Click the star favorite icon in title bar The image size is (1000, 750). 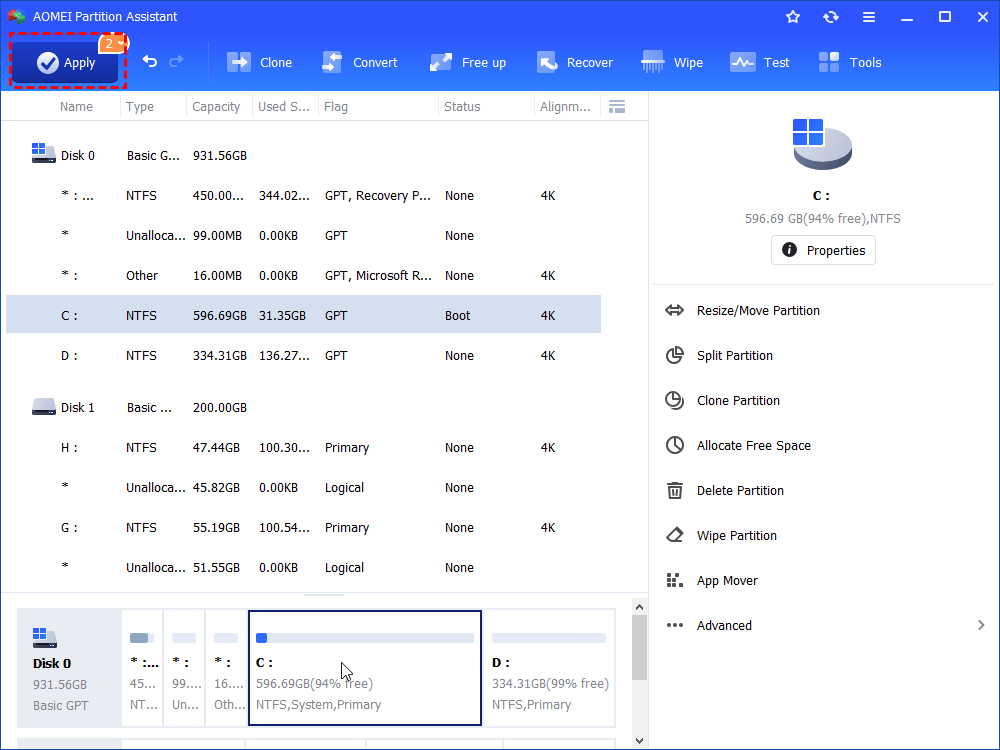[793, 17]
